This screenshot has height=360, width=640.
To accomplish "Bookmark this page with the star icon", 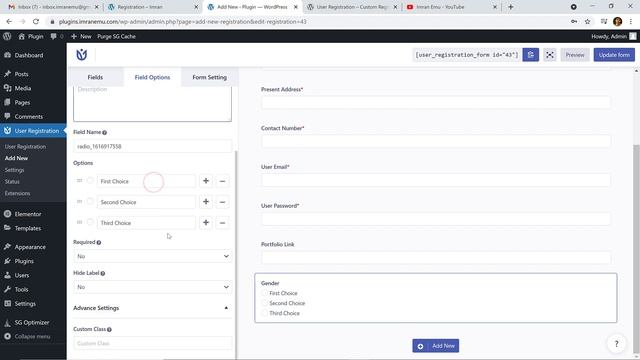I will (587, 22).
